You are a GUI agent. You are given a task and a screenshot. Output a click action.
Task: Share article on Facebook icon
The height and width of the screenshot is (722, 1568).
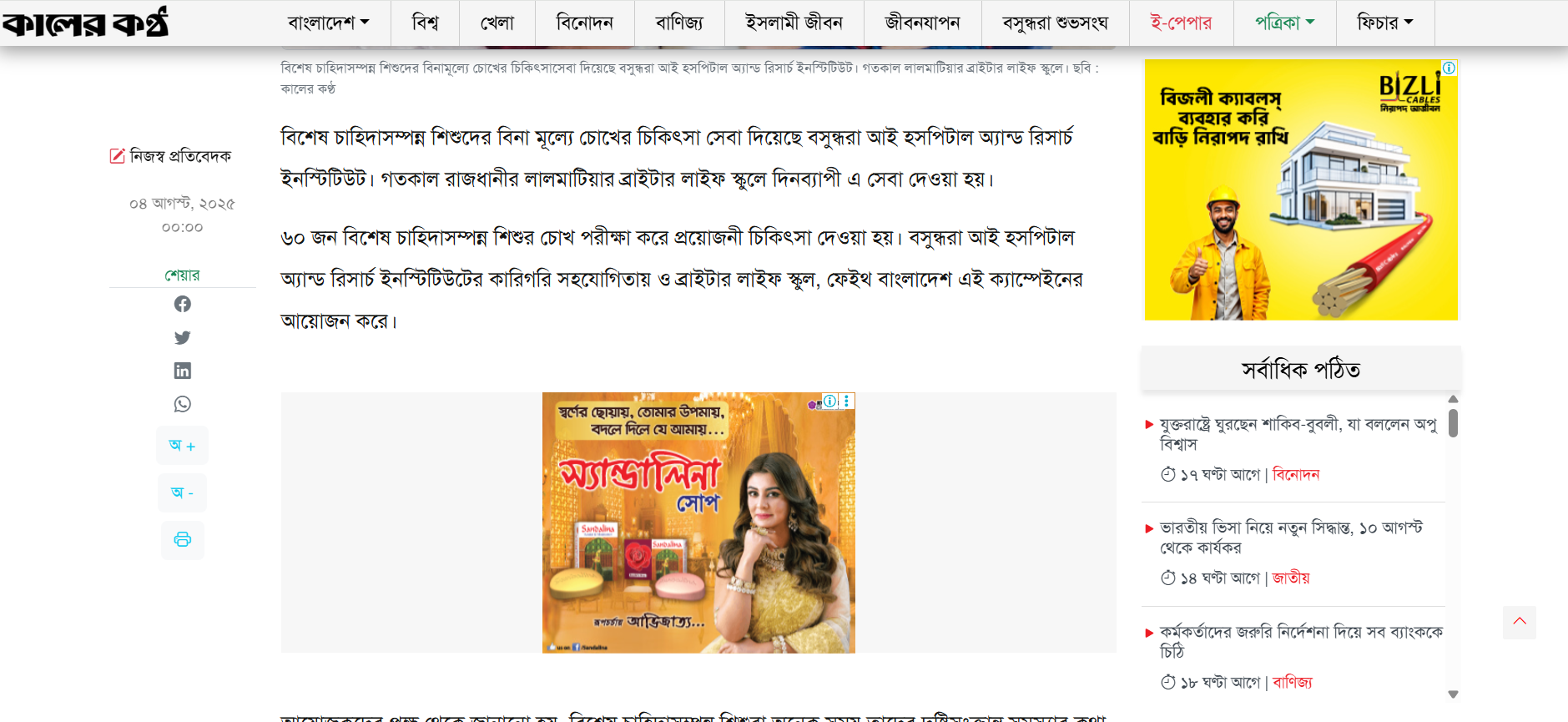pyautogui.click(x=182, y=304)
